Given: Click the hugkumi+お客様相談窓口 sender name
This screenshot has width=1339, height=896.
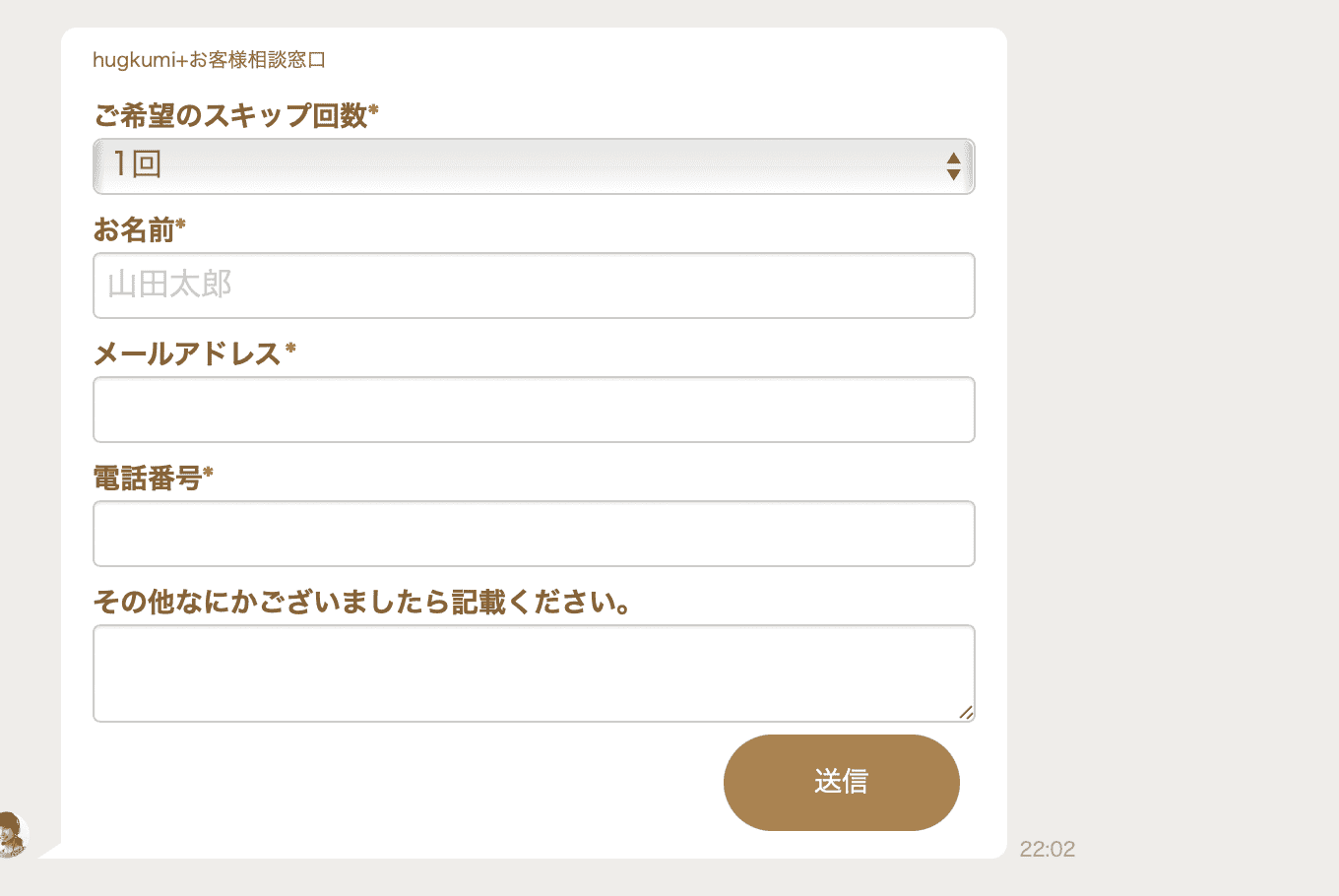Looking at the screenshot, I should [209, 60].
